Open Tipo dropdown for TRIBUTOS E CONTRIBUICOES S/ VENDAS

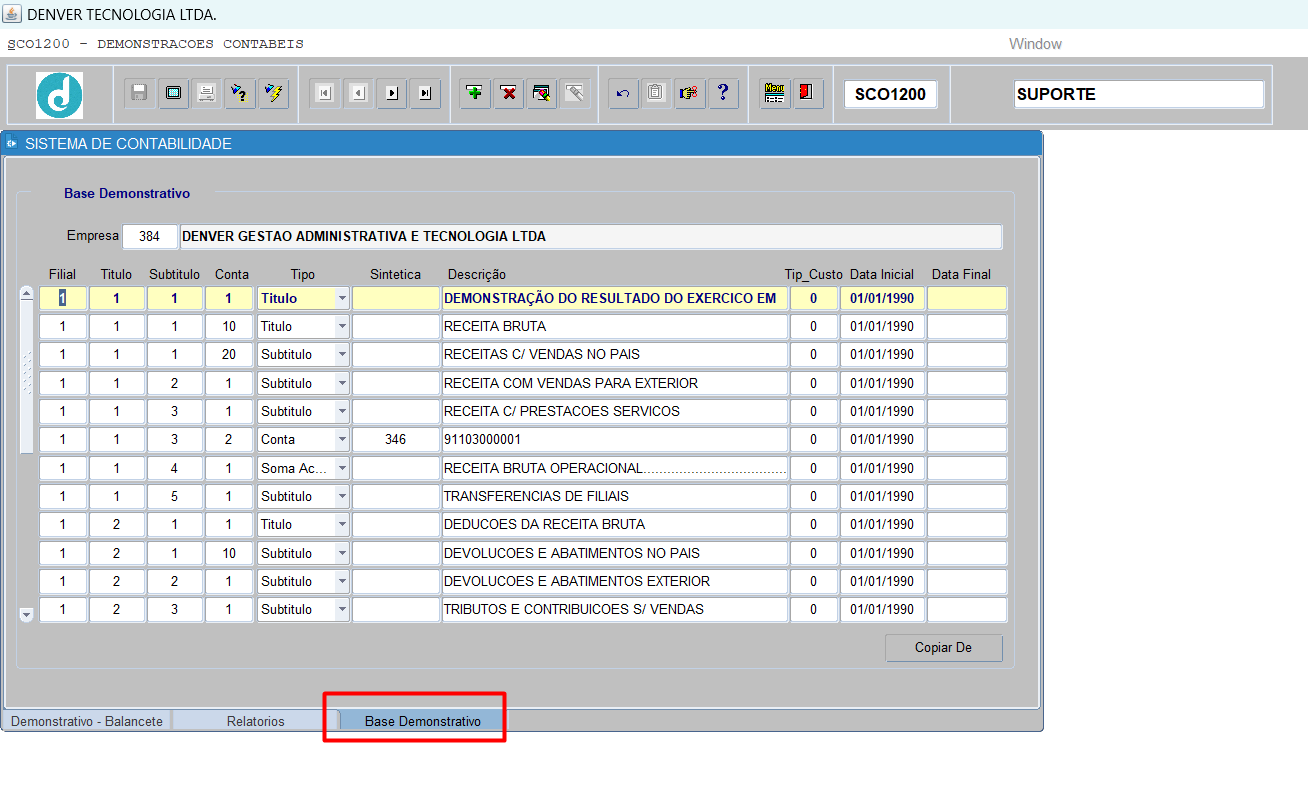(342, 609)
